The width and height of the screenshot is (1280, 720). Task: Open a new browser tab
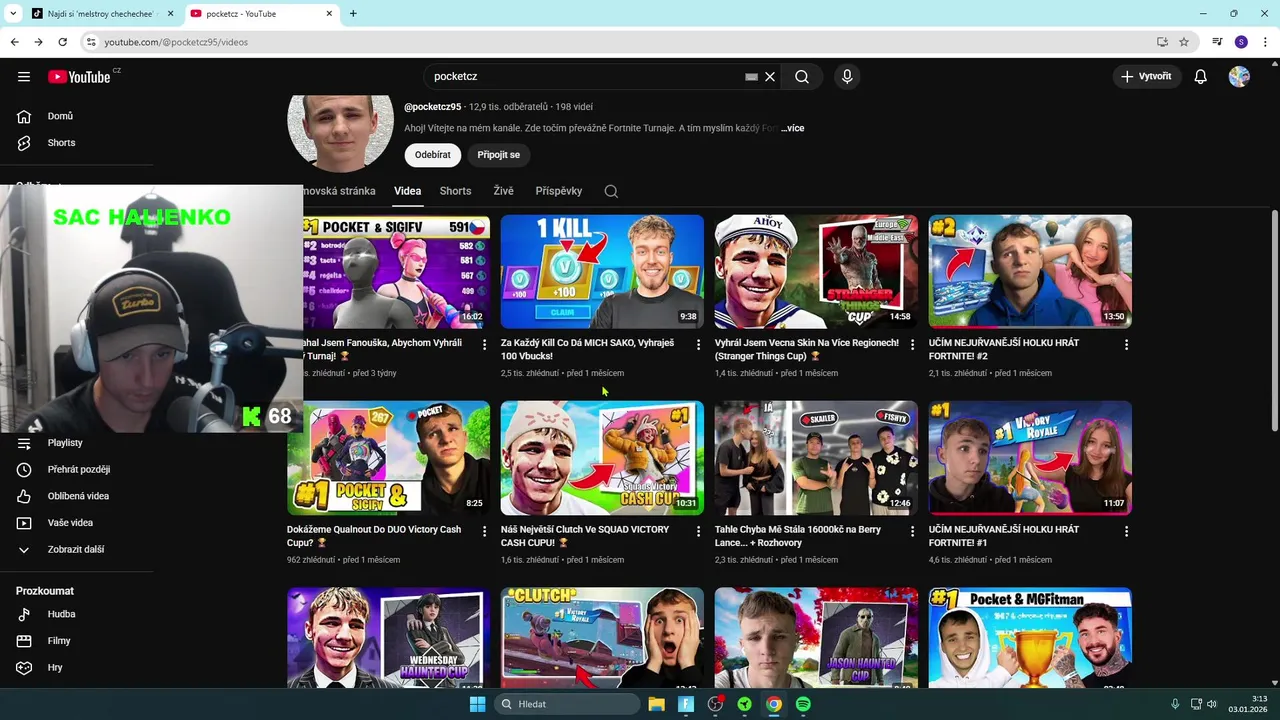tap(353, 14)
